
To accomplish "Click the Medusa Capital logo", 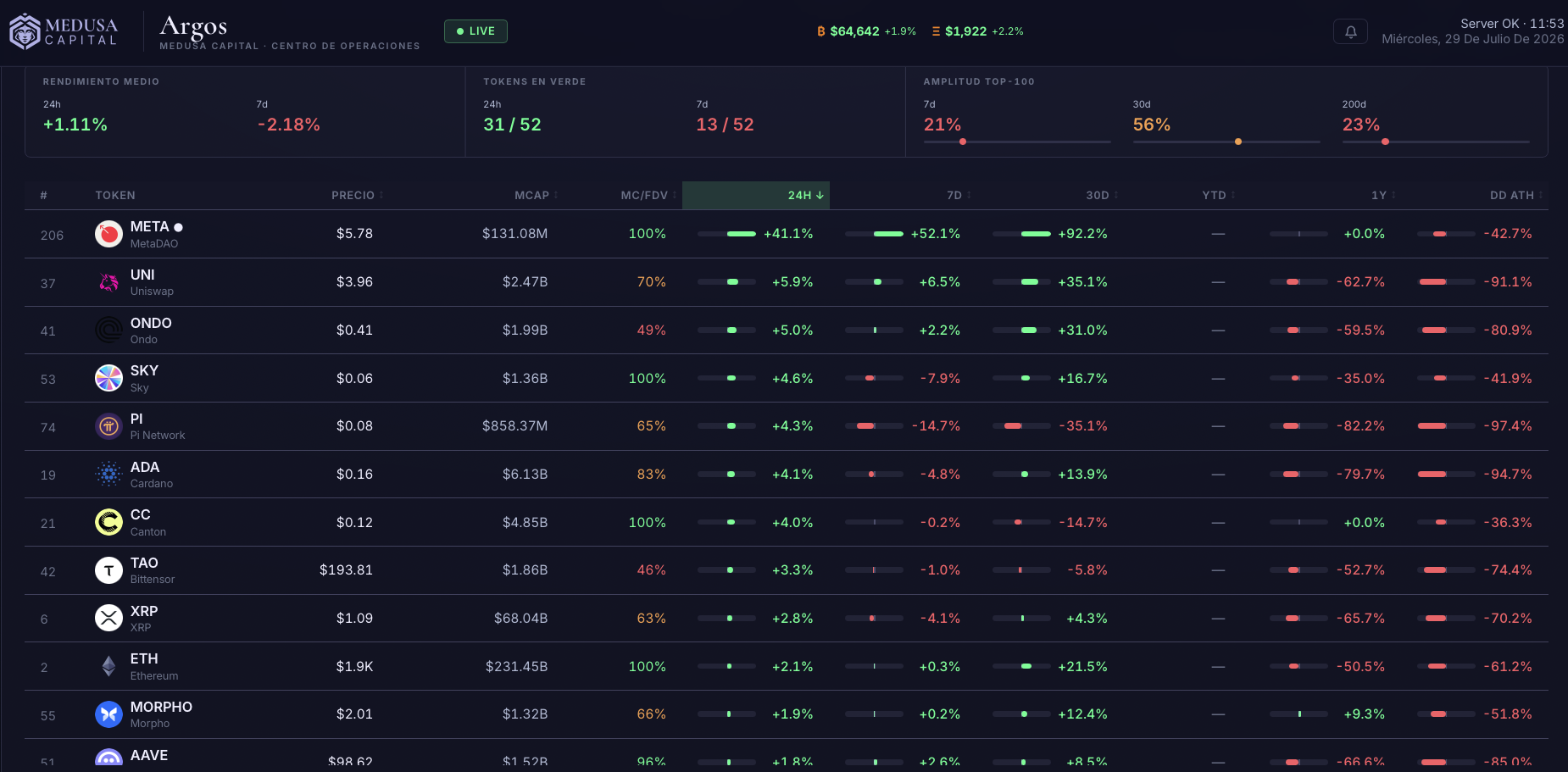I will [x=64, y=31].
